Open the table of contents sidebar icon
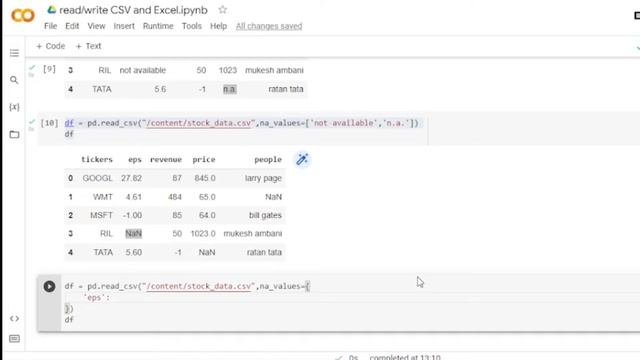Screen dimensions: 640x360 point(14,53)
